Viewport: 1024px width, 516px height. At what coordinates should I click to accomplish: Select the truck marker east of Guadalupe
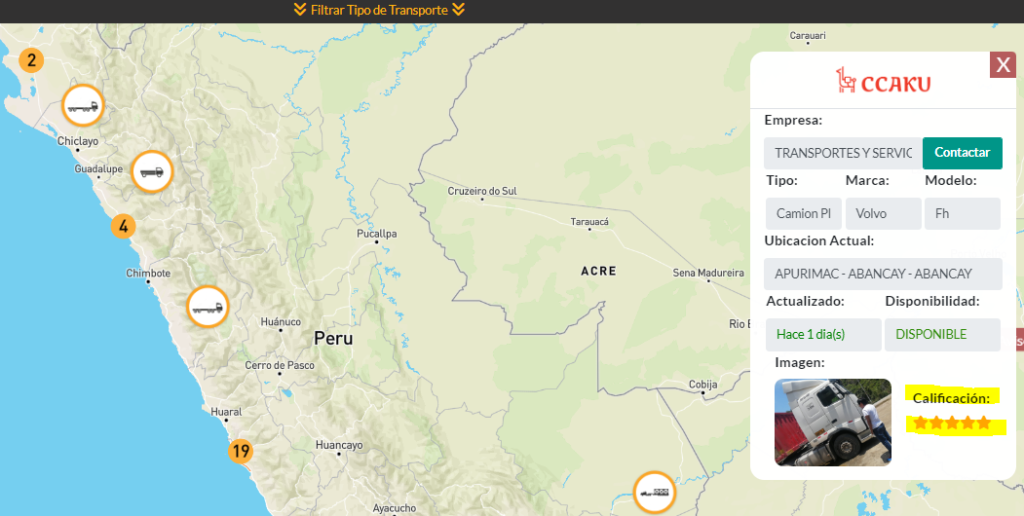(153, 171)
